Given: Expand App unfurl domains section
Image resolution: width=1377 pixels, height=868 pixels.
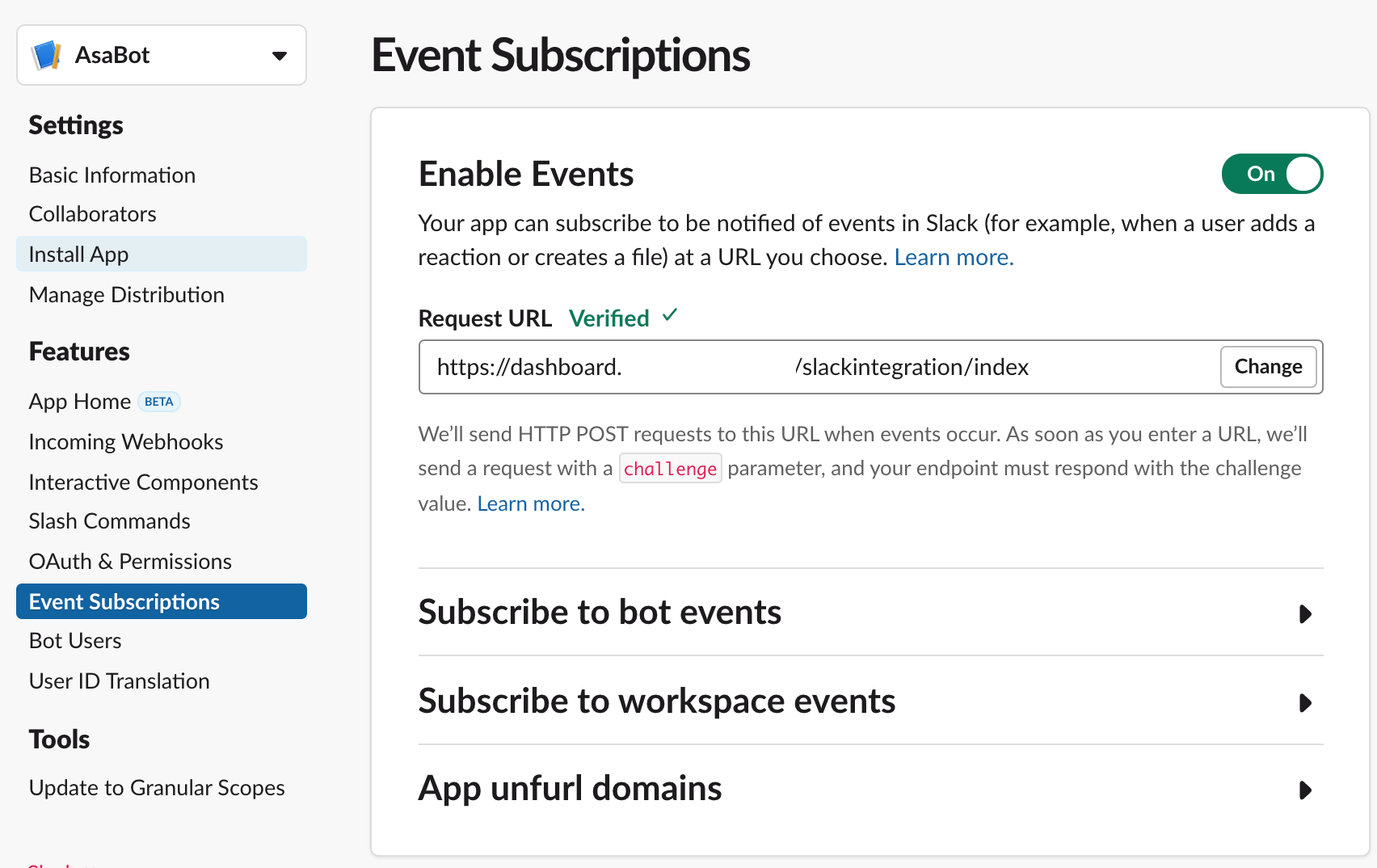Looking at the screenshot, I should coord(1304,790).
